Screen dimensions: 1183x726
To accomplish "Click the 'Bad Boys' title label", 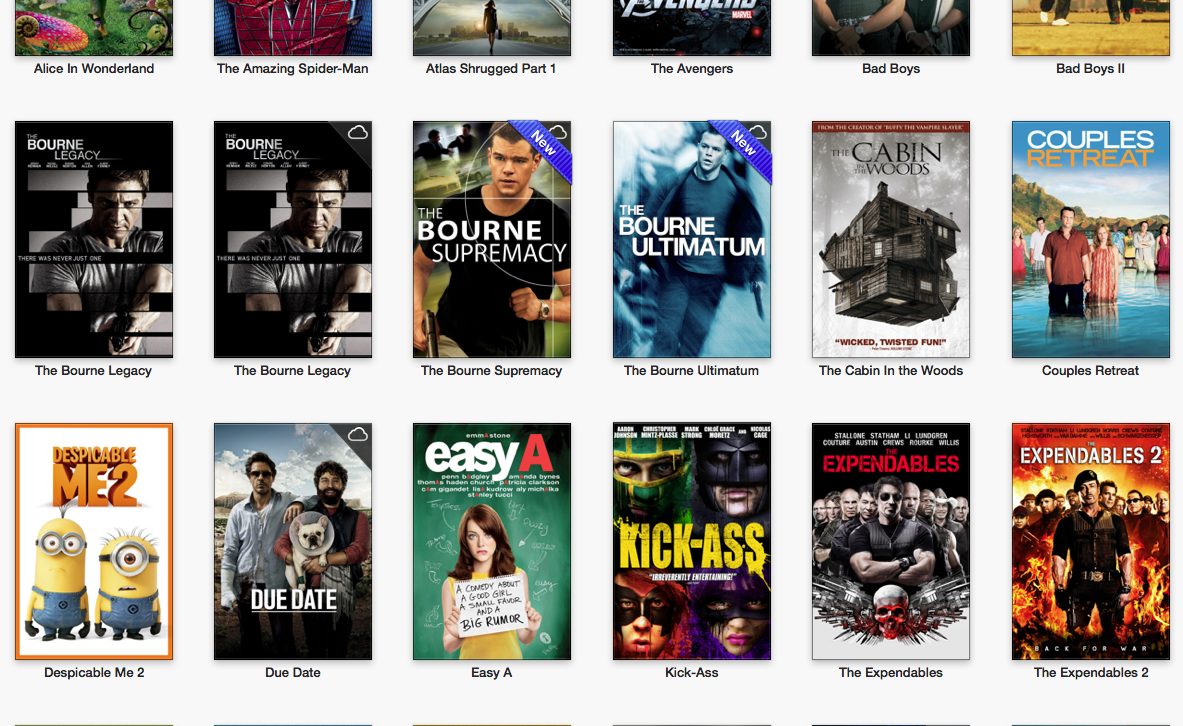I will pos(891,69).
